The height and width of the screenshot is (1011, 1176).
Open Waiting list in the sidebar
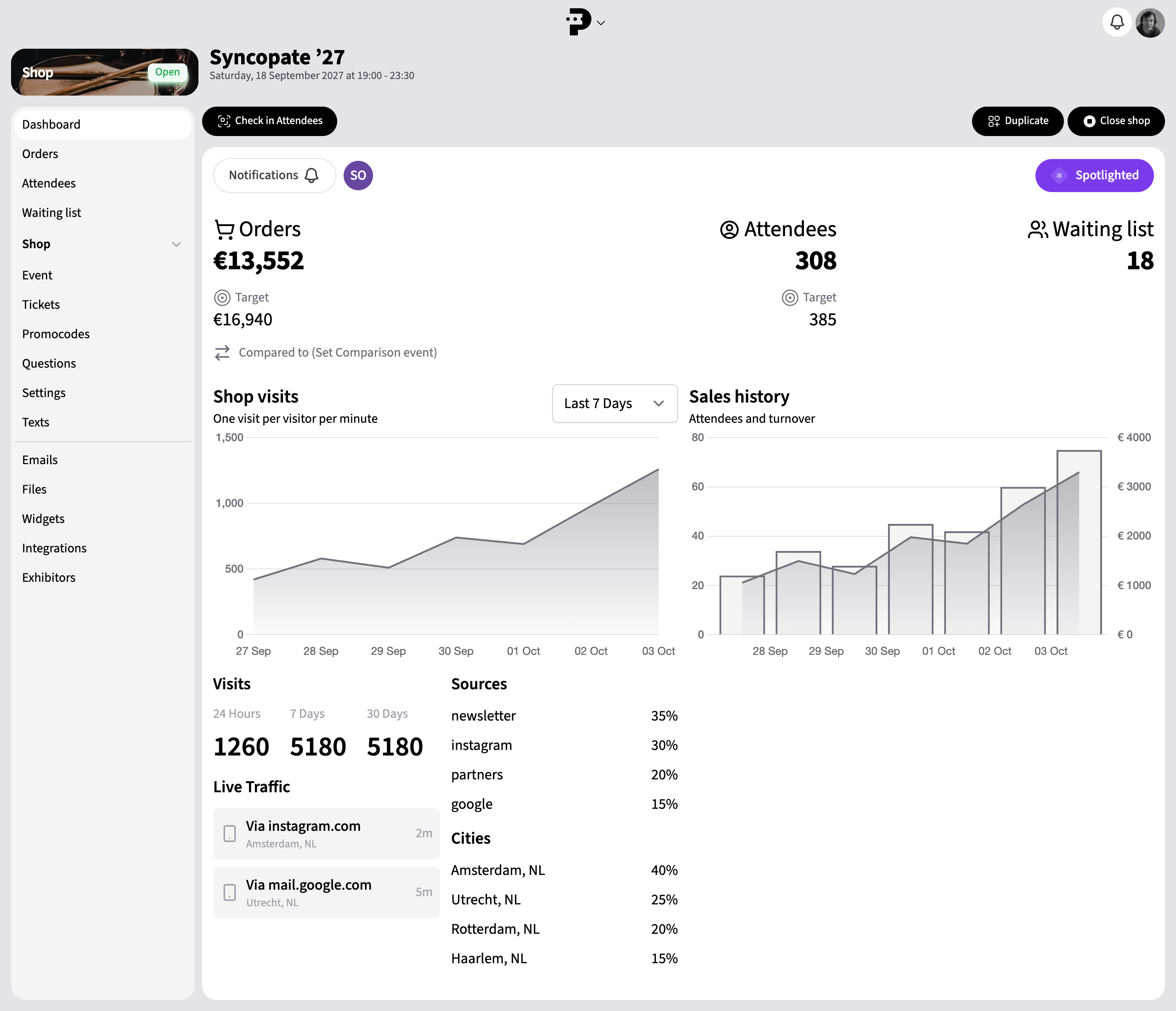(x=102, y=213)
